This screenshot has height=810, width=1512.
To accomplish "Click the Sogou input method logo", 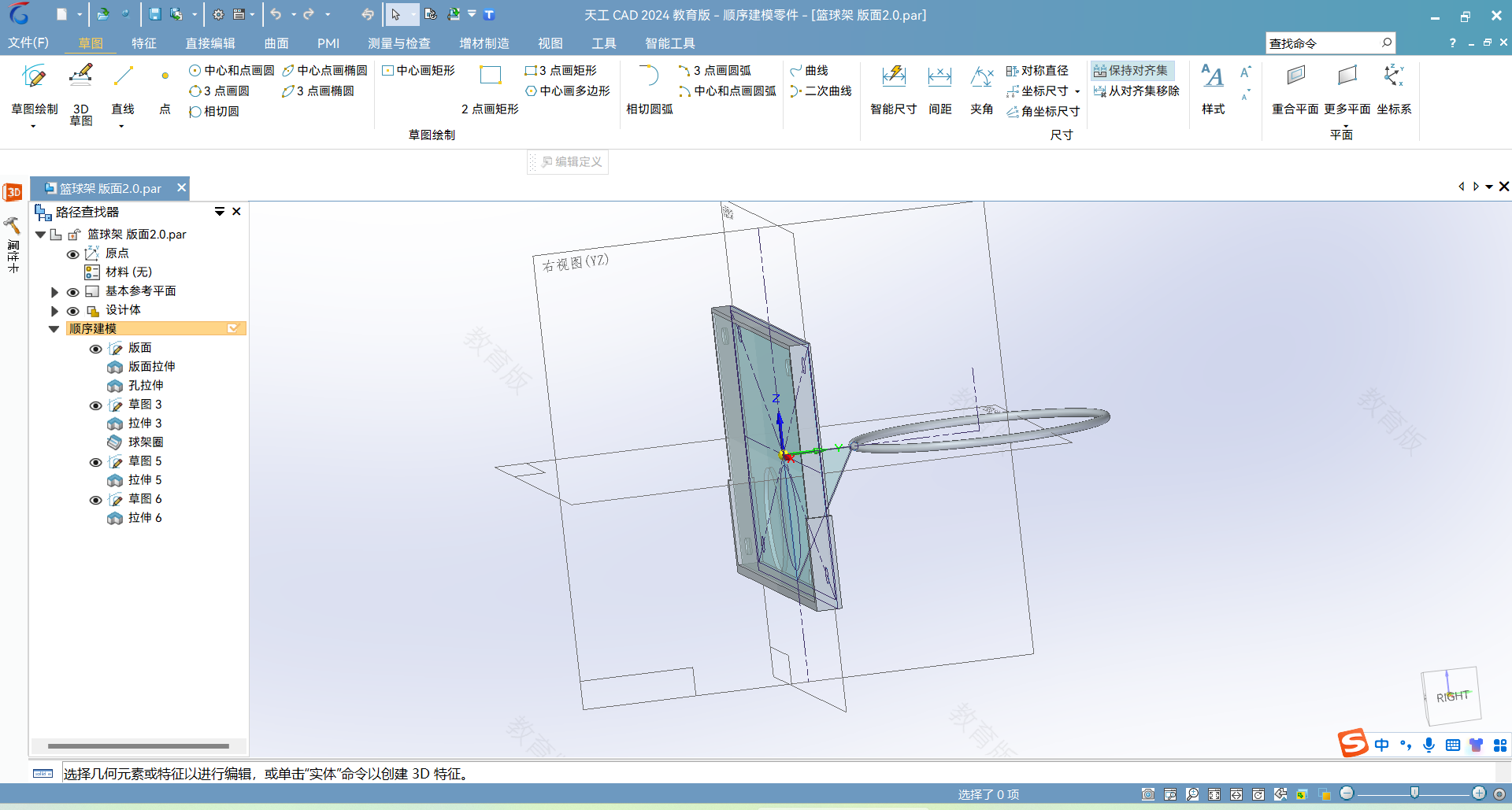I will pyautogui.click(x=1353, y=742).
